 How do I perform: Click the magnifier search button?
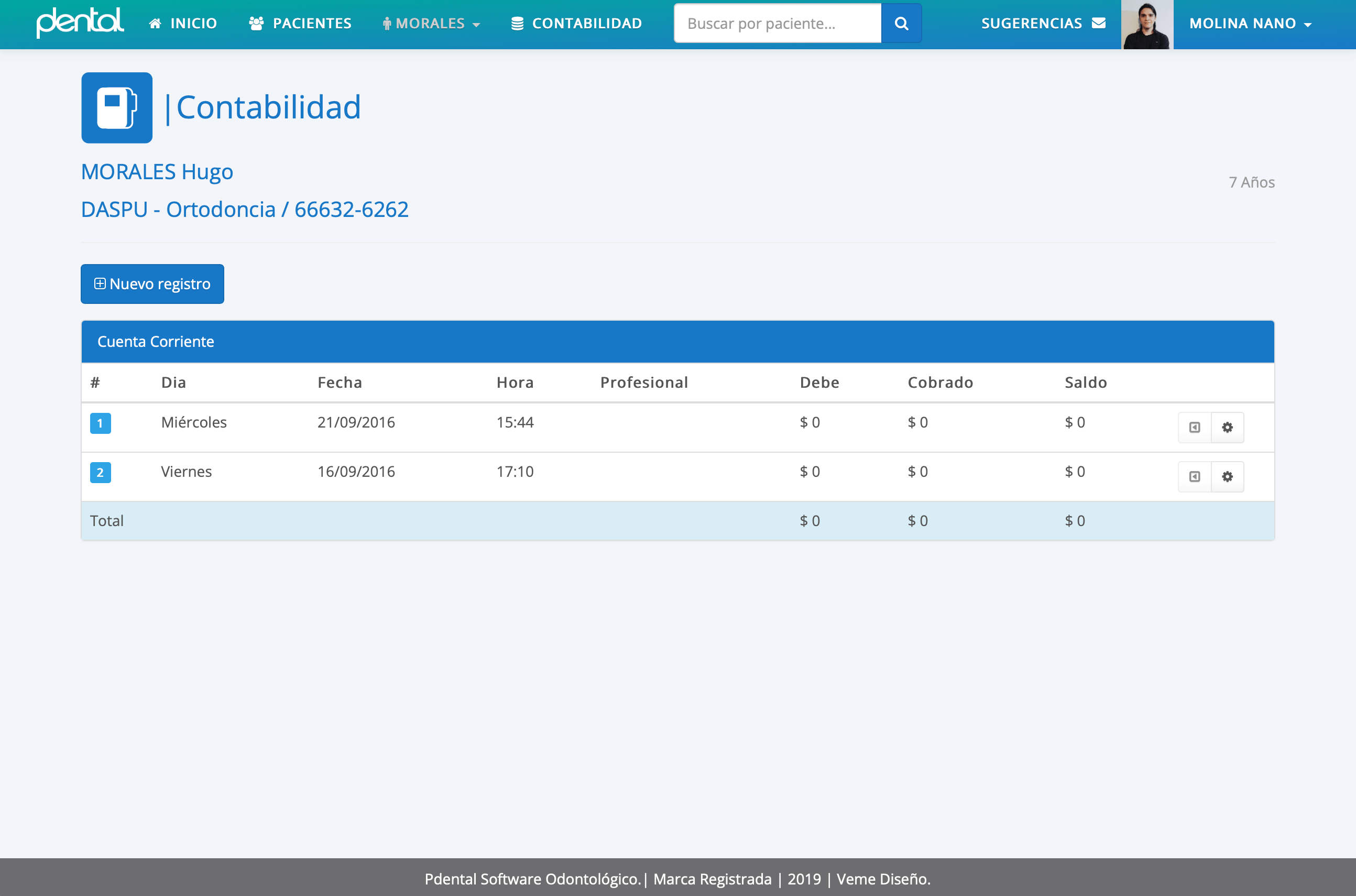(x=901, y=24)
